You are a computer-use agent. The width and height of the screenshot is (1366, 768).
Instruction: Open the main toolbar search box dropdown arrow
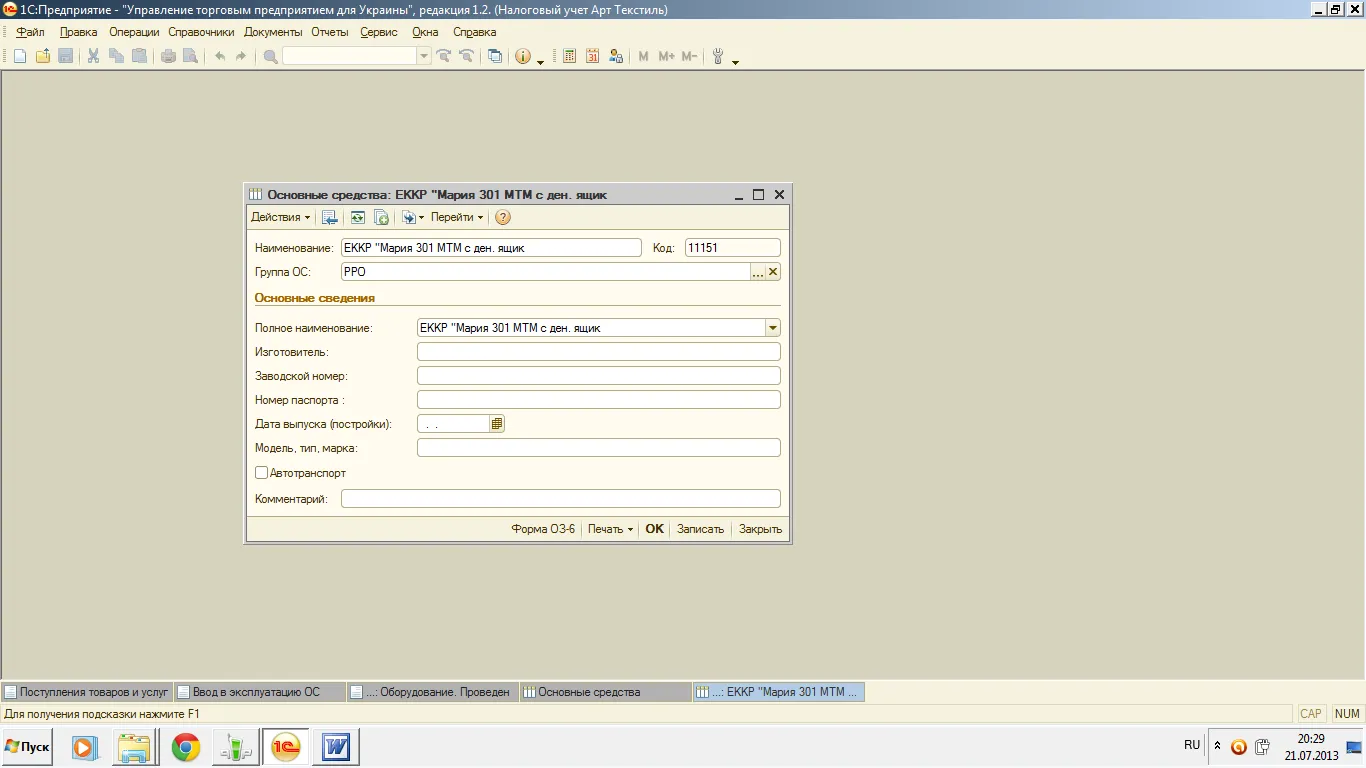(424, 56)
